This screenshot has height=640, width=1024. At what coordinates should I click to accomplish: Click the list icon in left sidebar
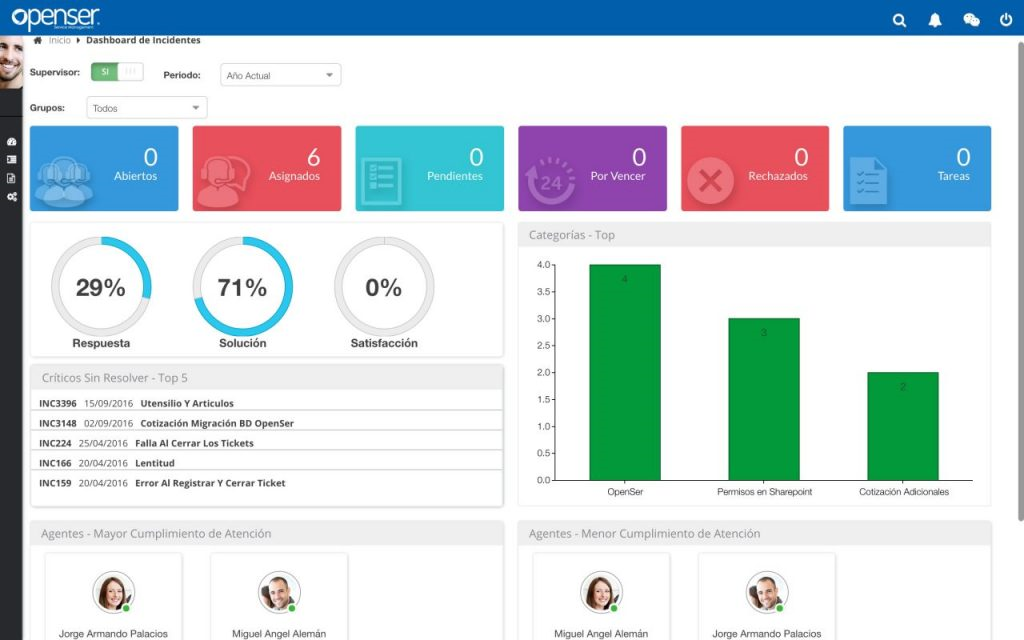click(11, 160)
